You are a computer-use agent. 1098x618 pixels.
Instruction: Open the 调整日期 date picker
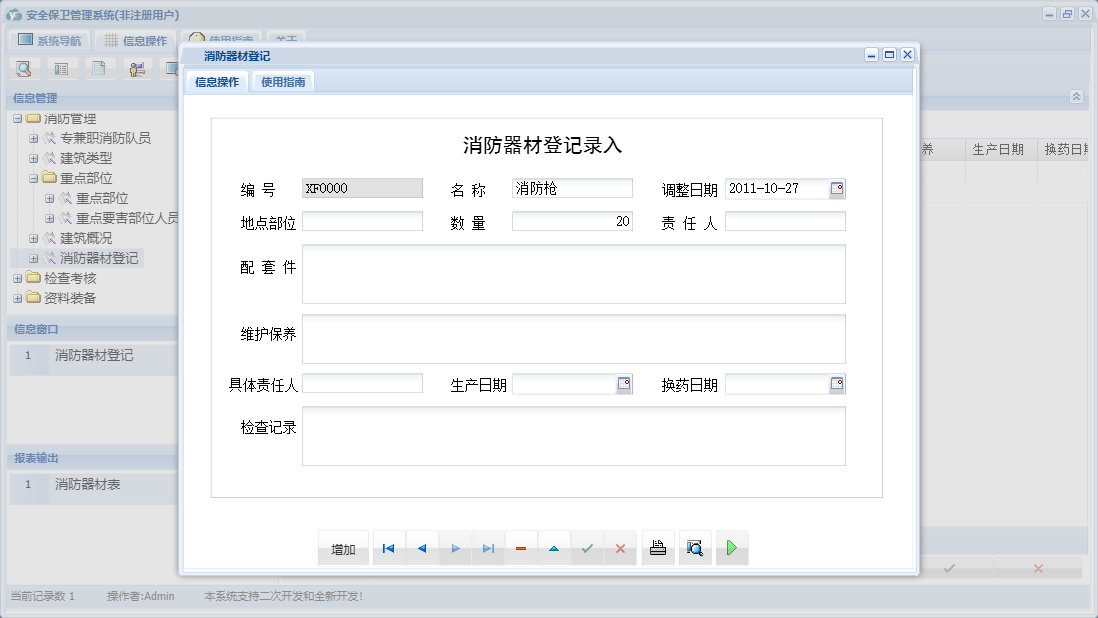838,187
